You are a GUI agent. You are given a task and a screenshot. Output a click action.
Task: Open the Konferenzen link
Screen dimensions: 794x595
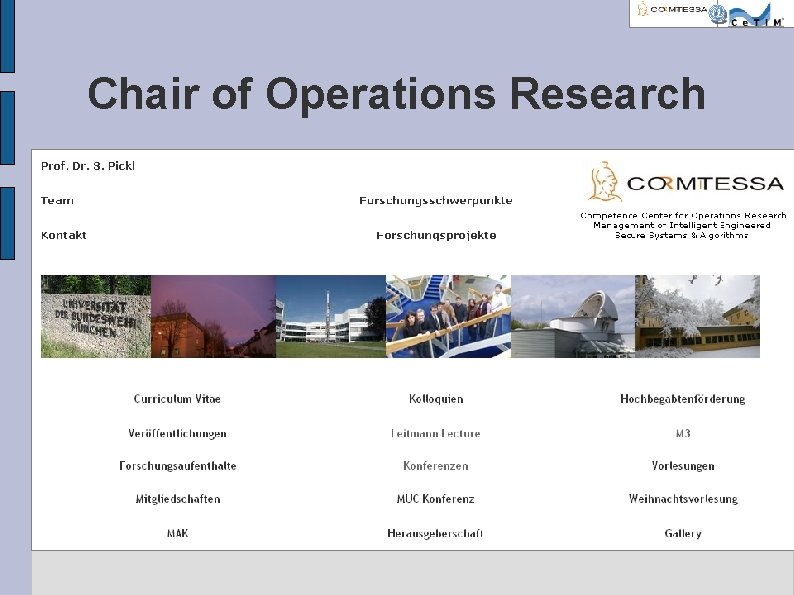pos(435,466)
